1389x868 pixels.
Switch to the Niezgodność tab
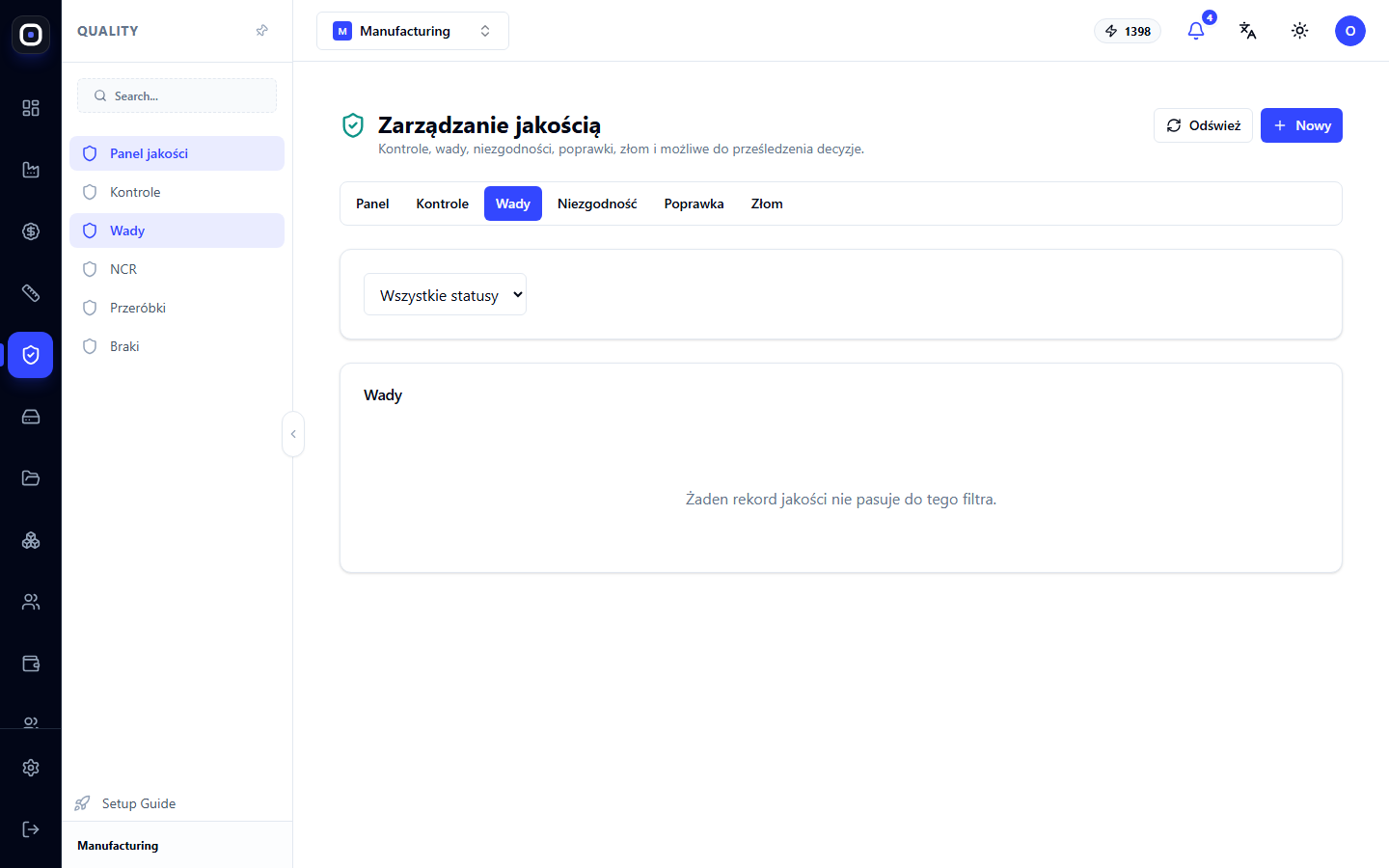597,203
